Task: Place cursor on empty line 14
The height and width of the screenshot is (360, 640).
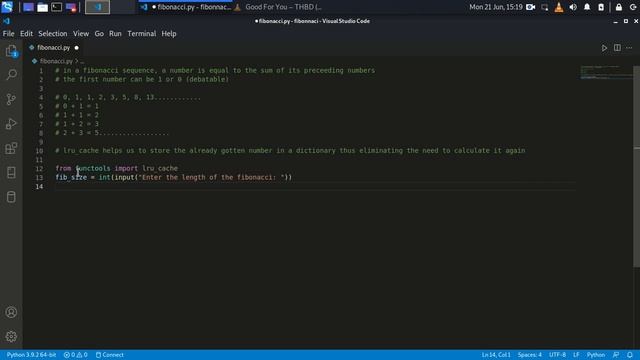Action: point(315,187)
